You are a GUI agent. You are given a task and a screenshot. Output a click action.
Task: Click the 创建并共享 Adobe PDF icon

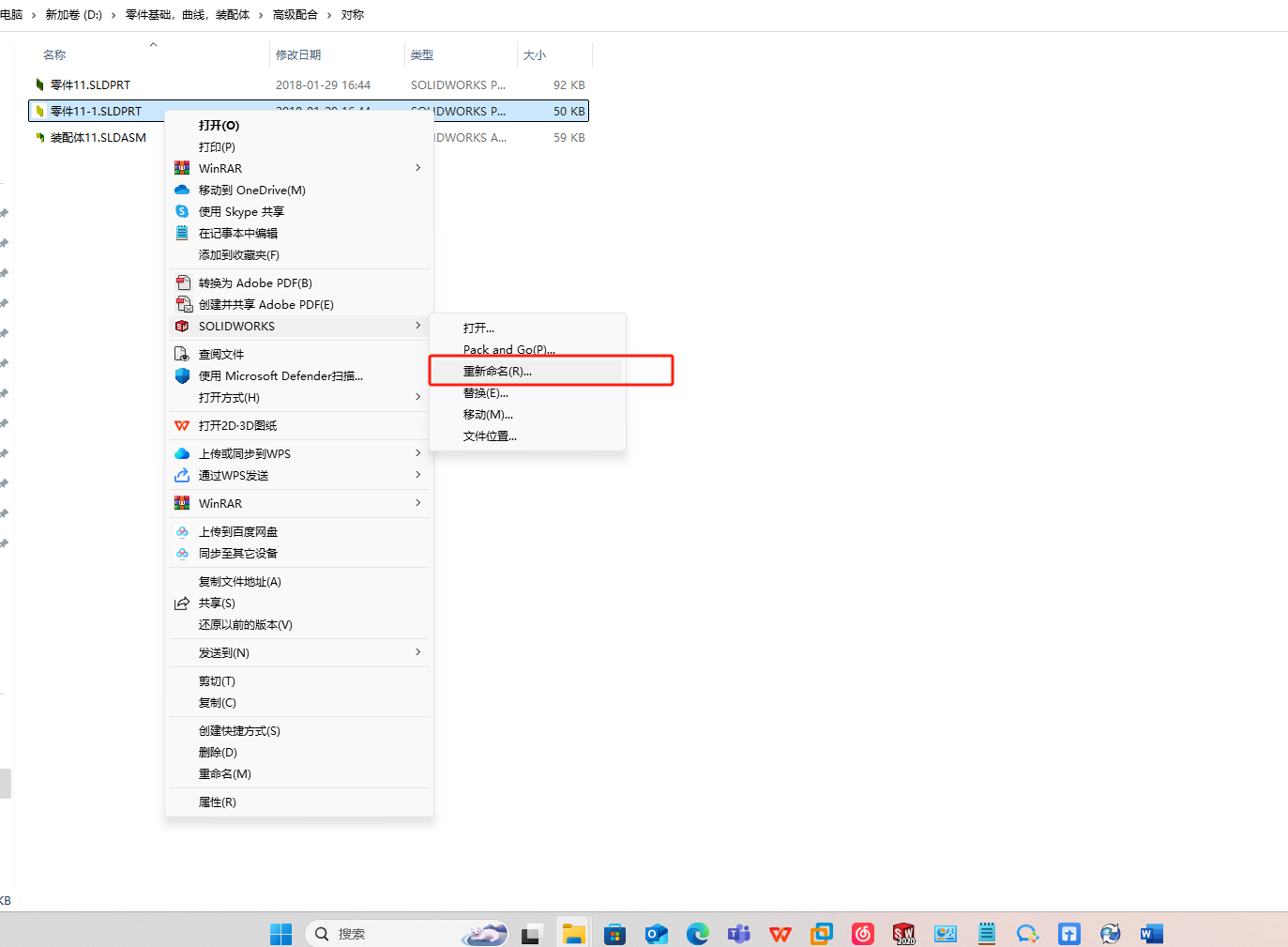click(184, 304)
